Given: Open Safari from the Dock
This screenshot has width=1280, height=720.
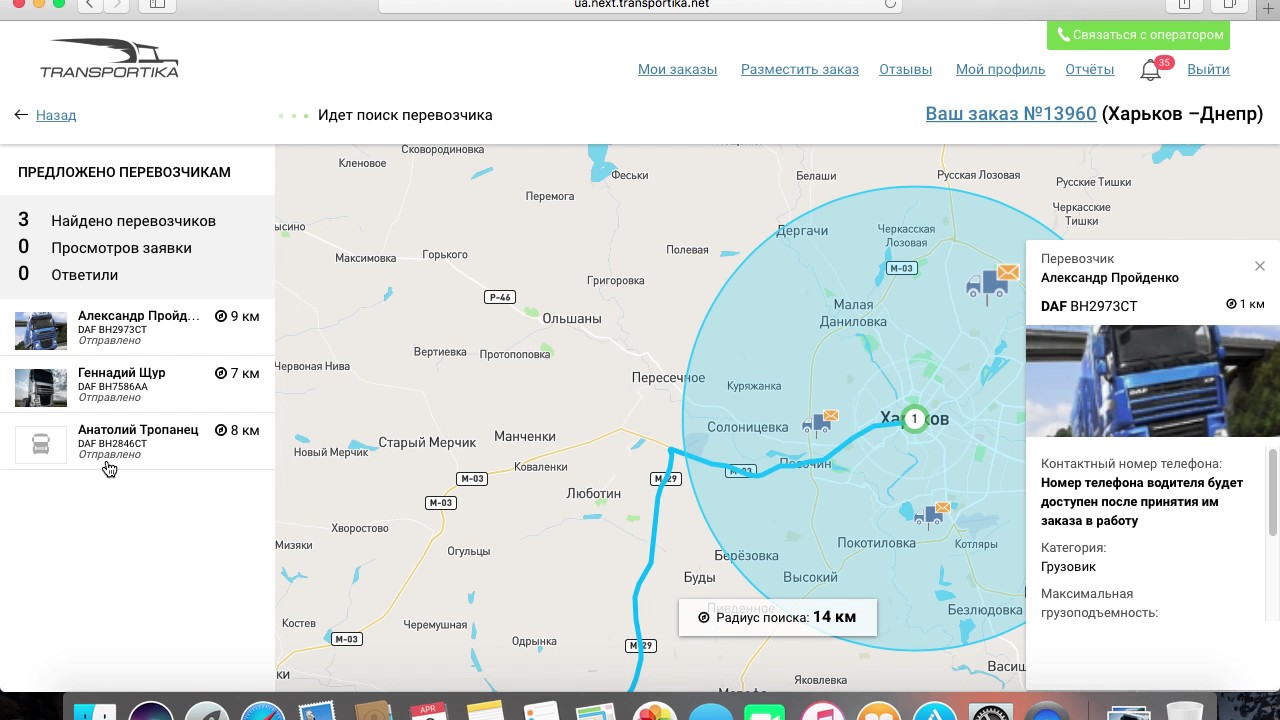Looking at the screenshot, I should 263,710.
